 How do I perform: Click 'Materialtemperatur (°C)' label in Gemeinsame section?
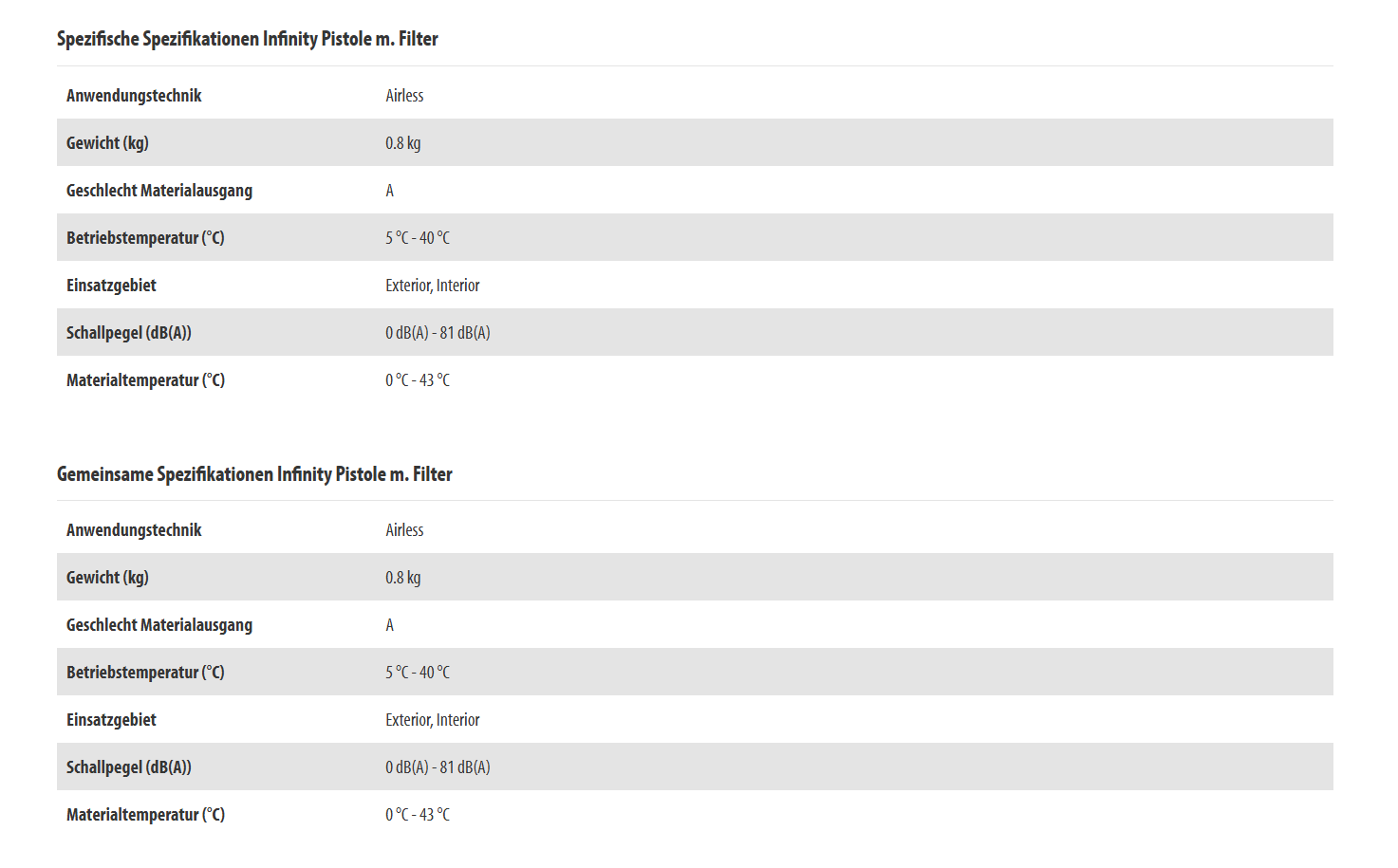(145, 814)
